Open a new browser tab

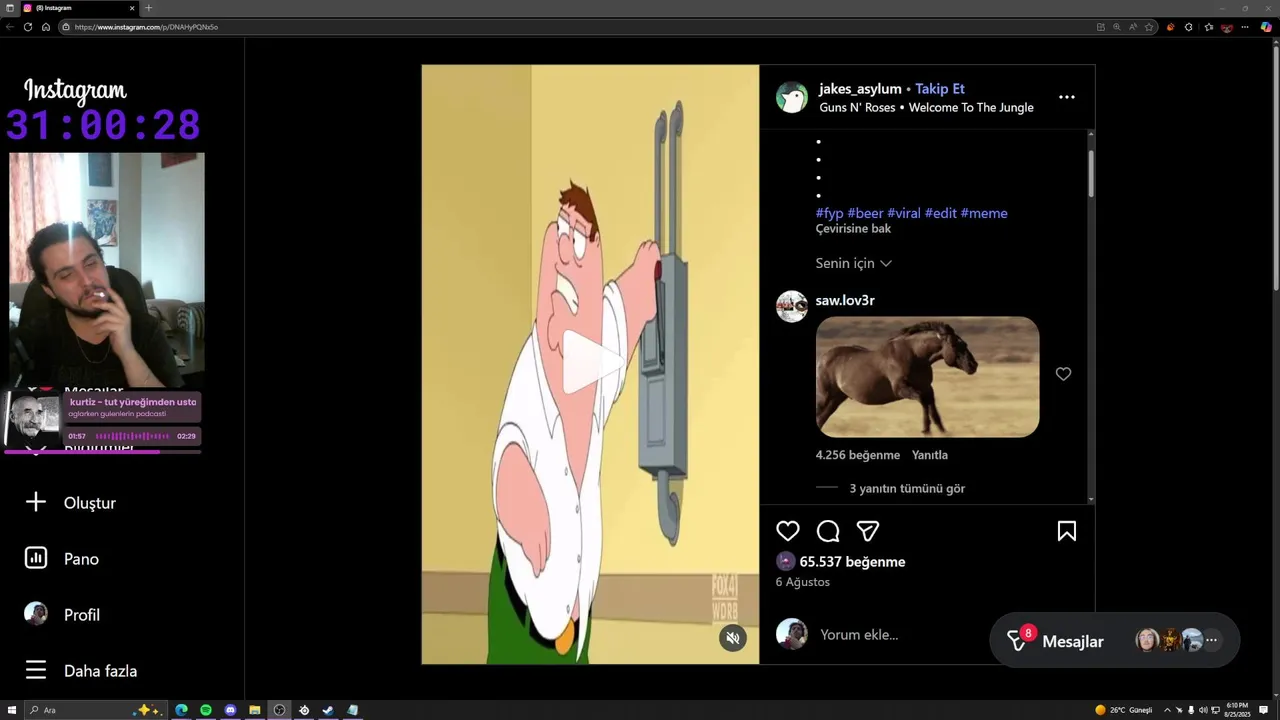pyautogui.click(x=149, y=8)
